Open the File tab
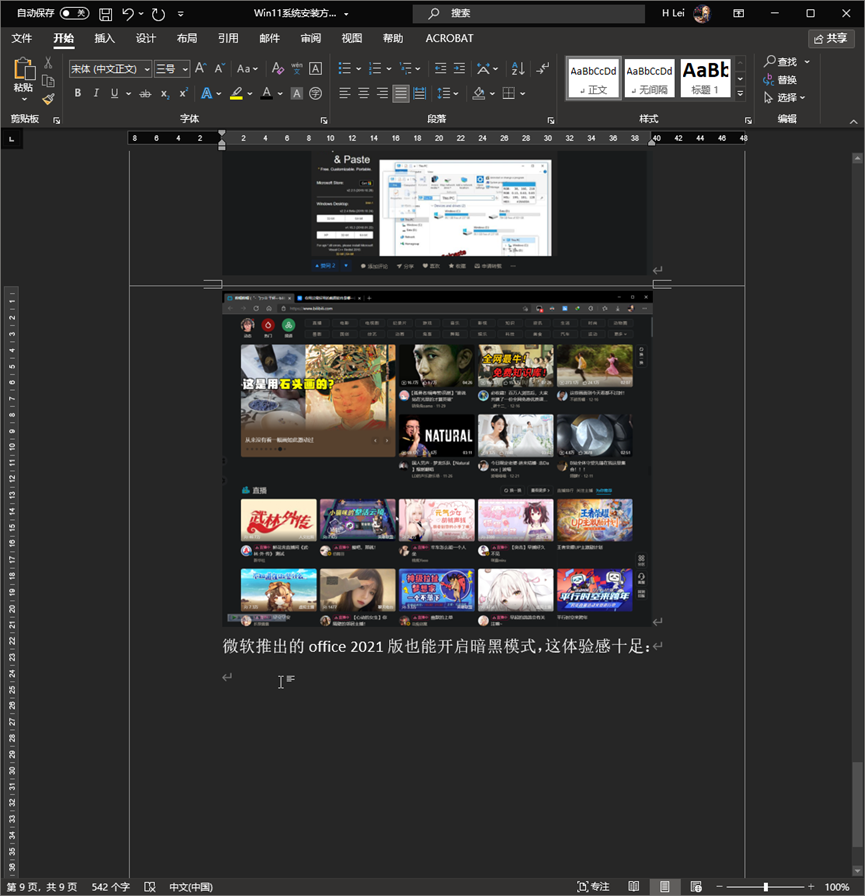Viewport: 865px width, 896px height. (x=22, y=38)
